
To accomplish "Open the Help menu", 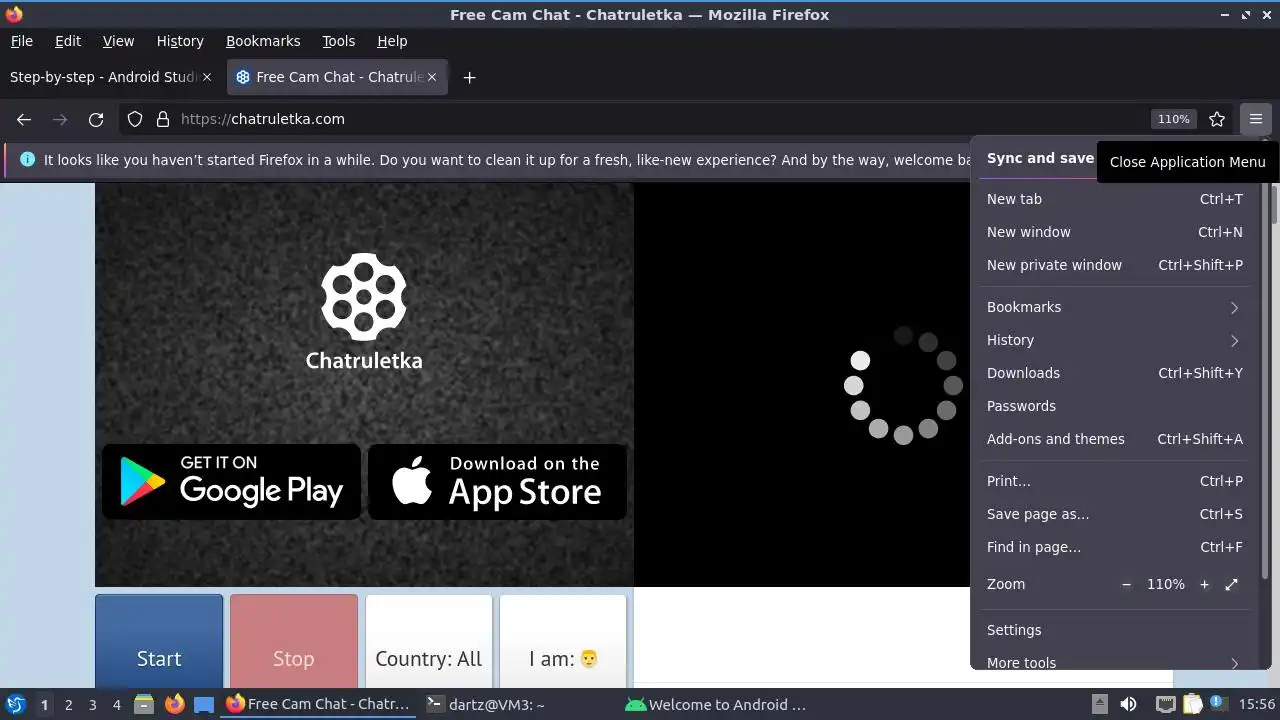I will click(392, 41).
